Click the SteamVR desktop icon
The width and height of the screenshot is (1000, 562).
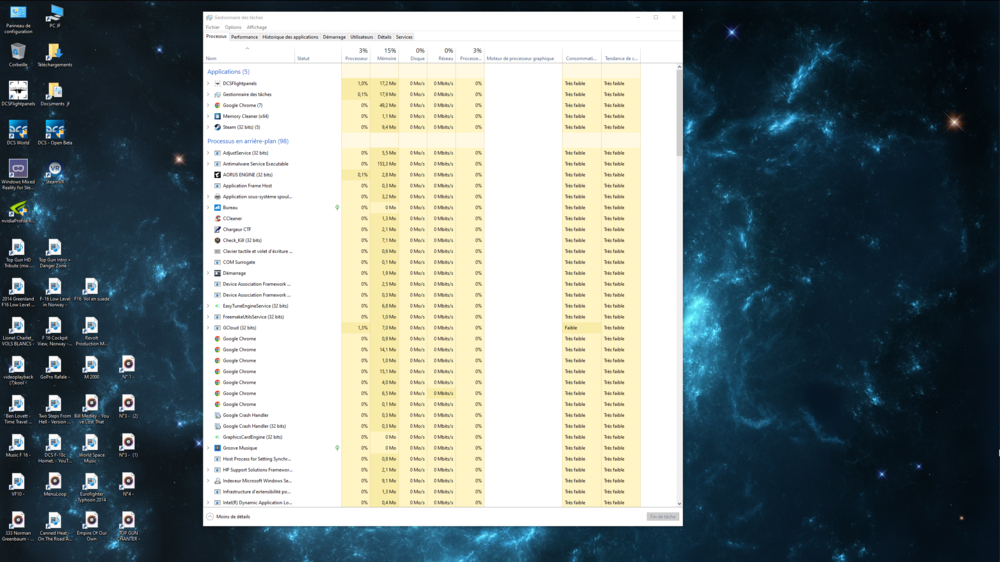[54, 170]
